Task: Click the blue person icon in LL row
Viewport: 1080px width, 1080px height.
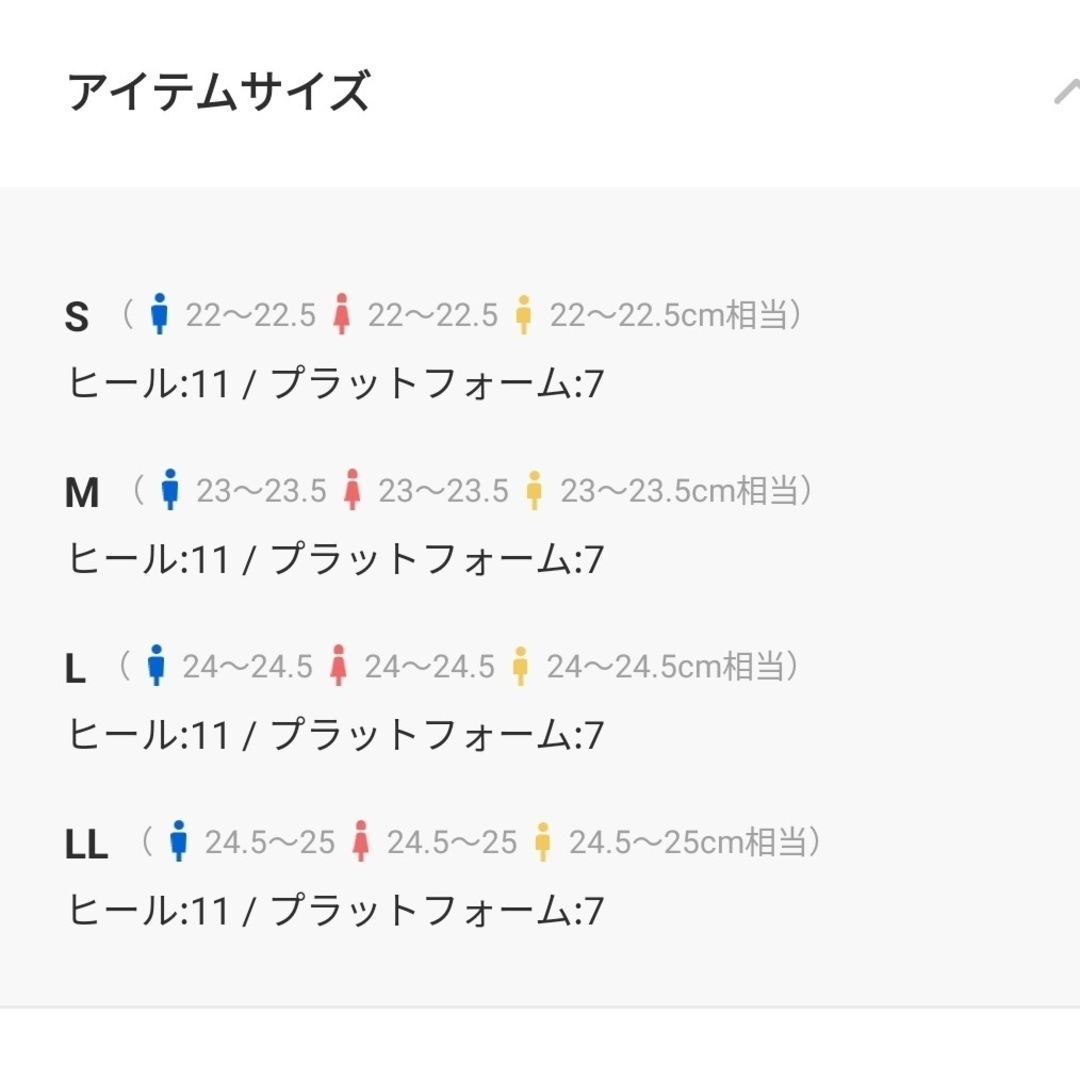Action: (178, 841)
